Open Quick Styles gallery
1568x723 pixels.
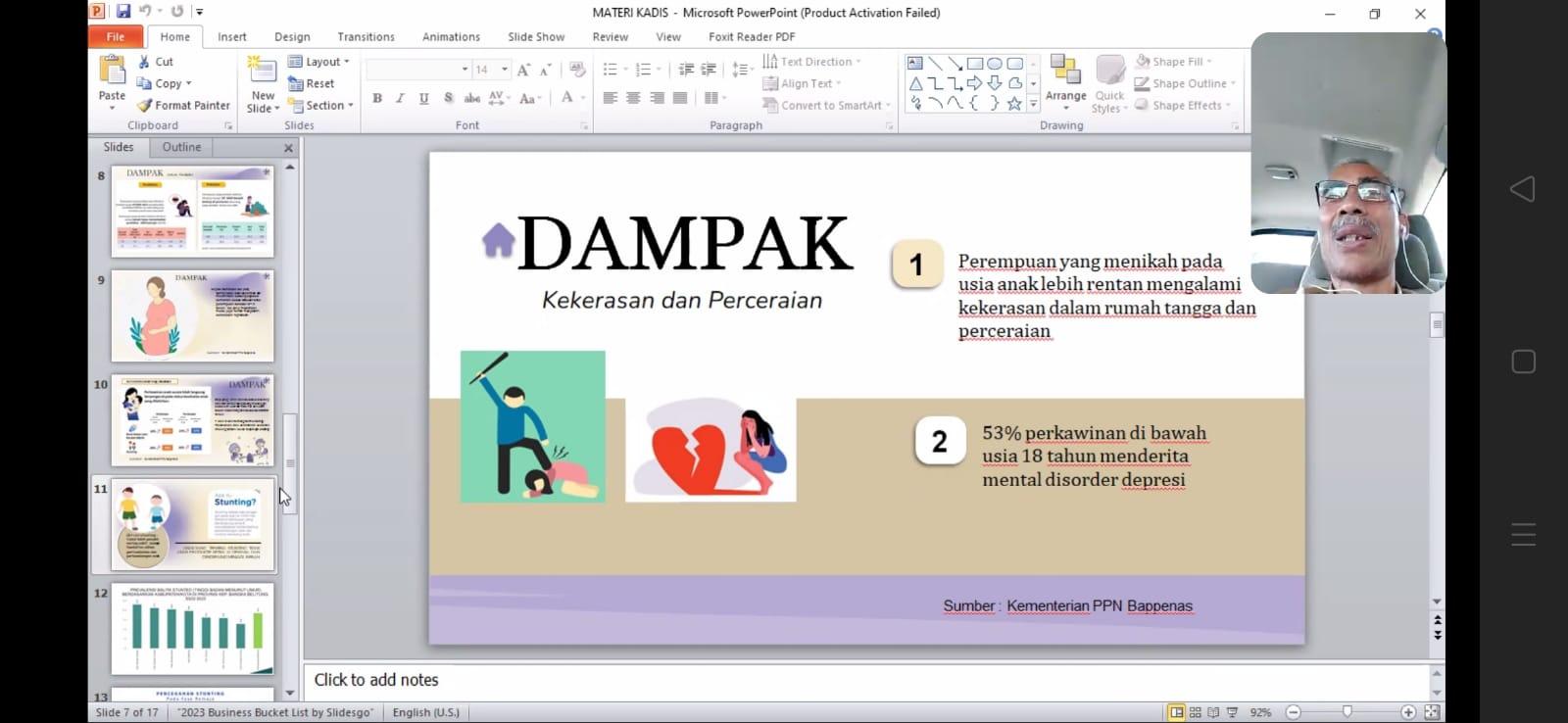1109,84
